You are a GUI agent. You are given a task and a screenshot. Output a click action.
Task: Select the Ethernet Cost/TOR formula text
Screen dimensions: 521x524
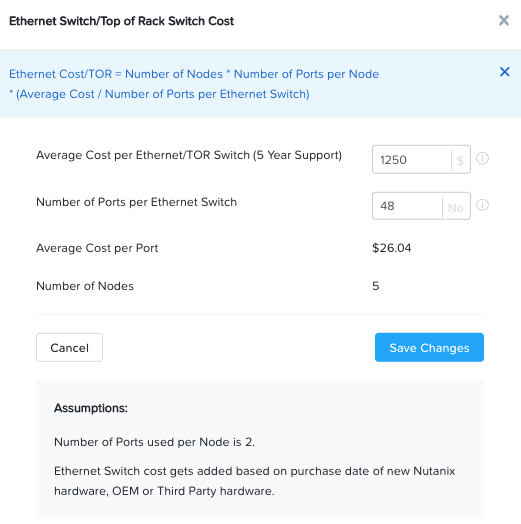194,84
